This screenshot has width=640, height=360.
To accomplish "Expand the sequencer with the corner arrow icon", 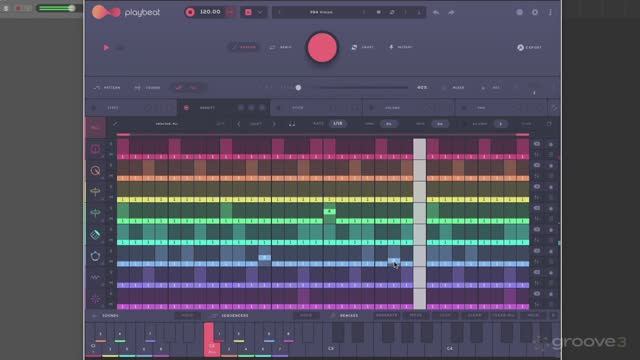I will click(554, 108).
